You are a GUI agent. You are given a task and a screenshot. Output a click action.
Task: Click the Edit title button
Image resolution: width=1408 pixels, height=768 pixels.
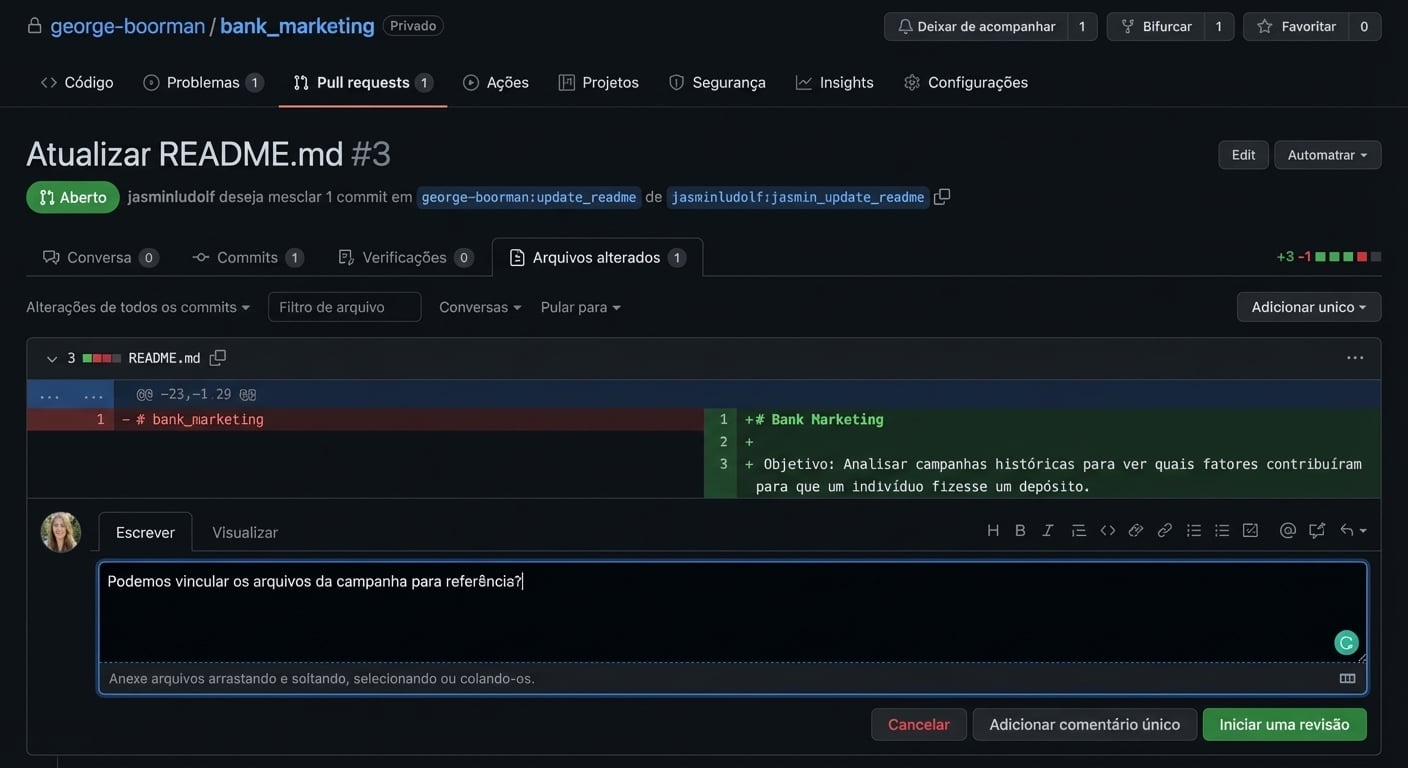point(1243,155)
